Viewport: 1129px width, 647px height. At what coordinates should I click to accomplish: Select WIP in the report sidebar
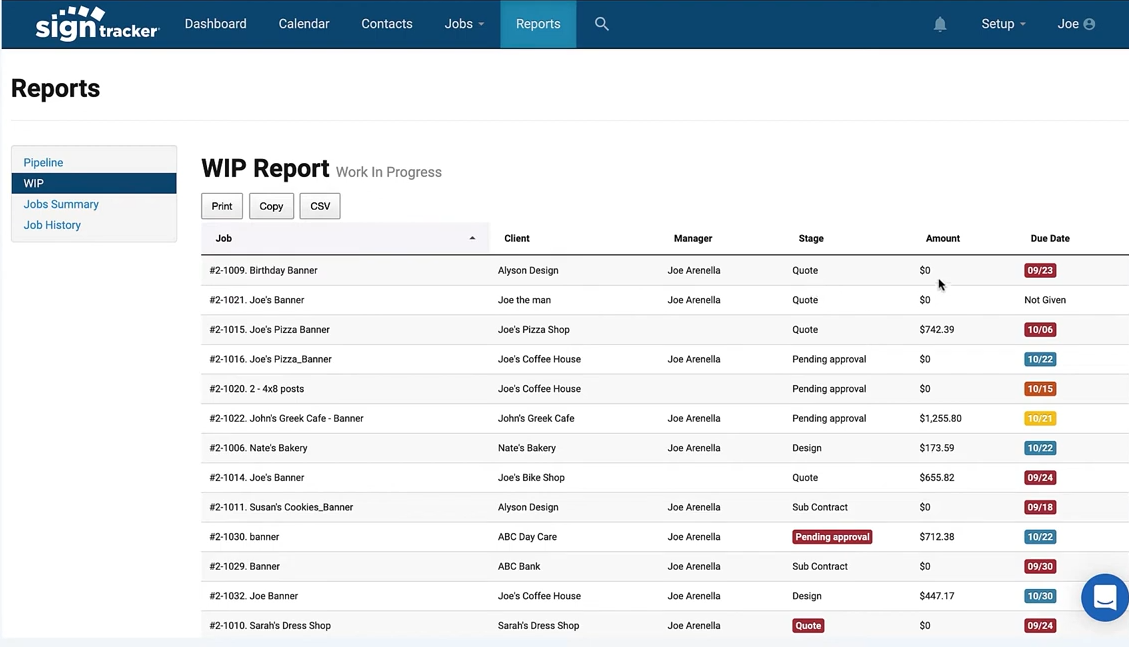pos(94,184)
